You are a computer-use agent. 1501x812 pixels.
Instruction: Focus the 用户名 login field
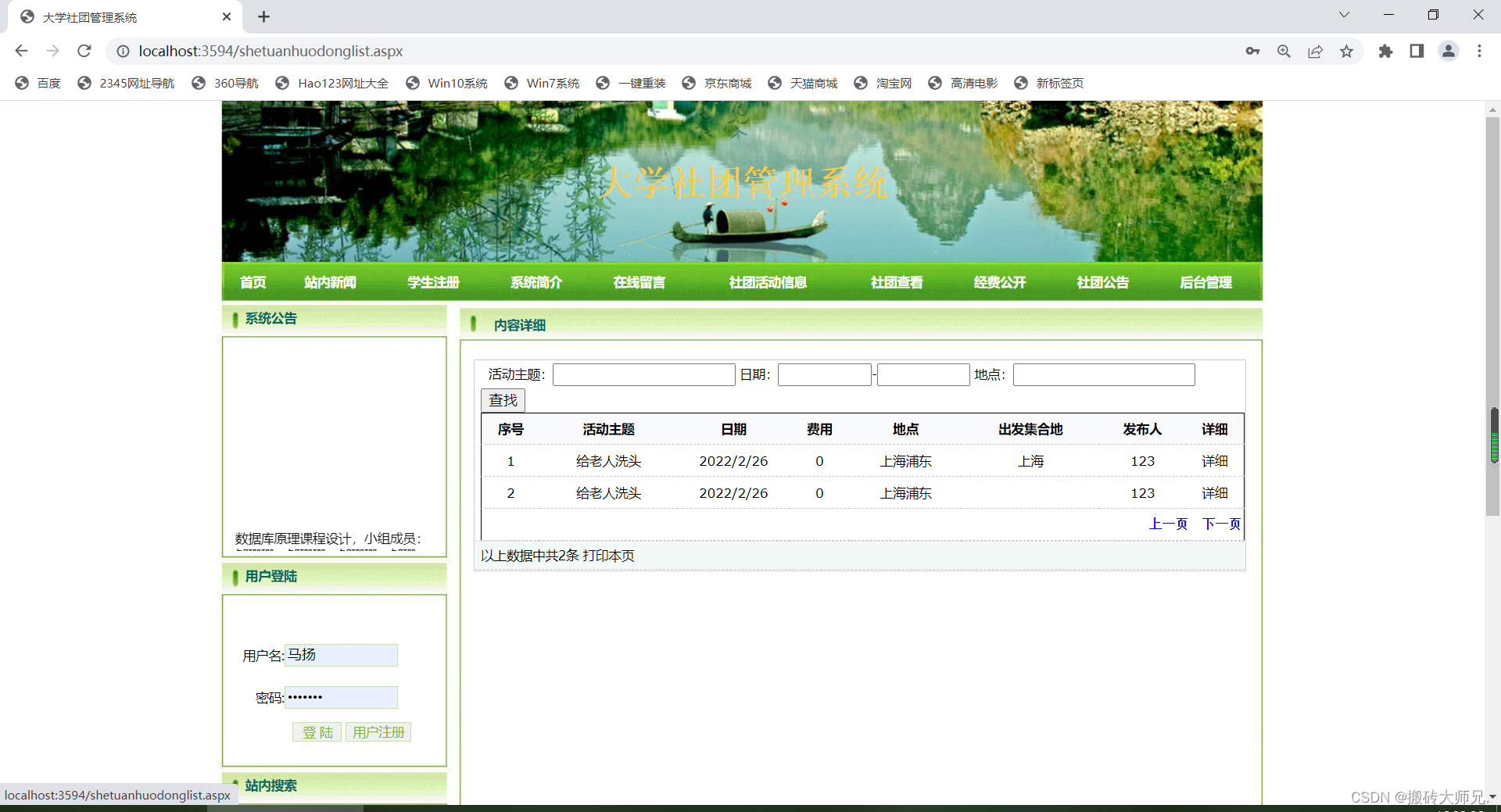point(341,655)
